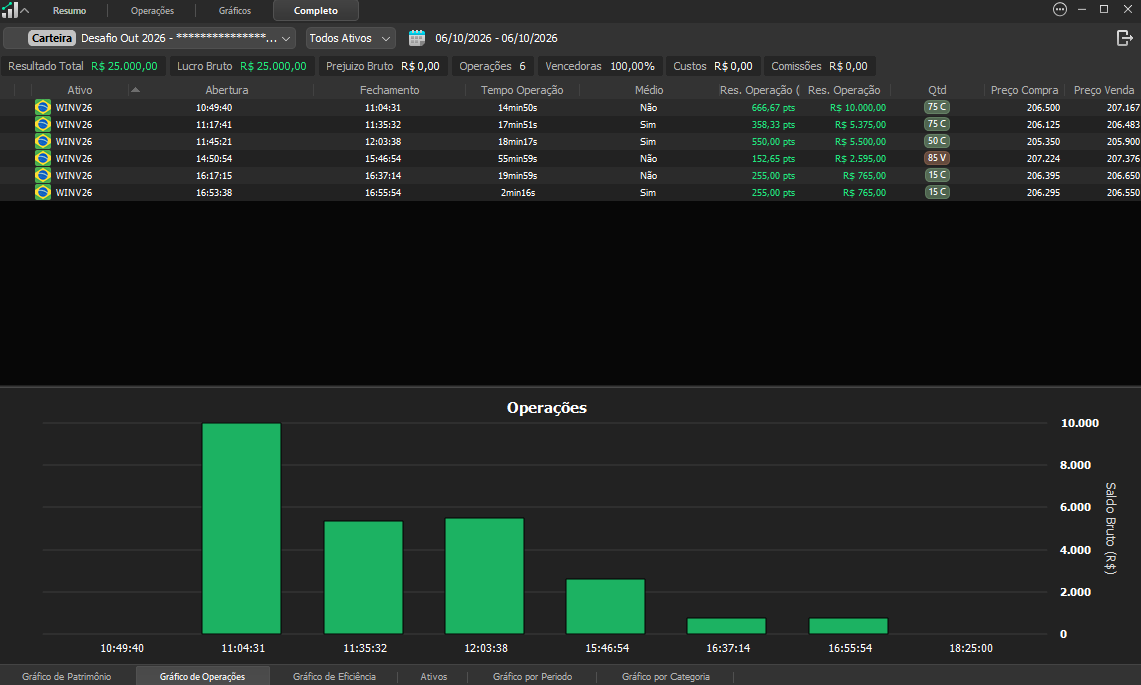
Task: Click Brazil flag icon on the 11:17:41 row
Action: (x=43, y=124)
